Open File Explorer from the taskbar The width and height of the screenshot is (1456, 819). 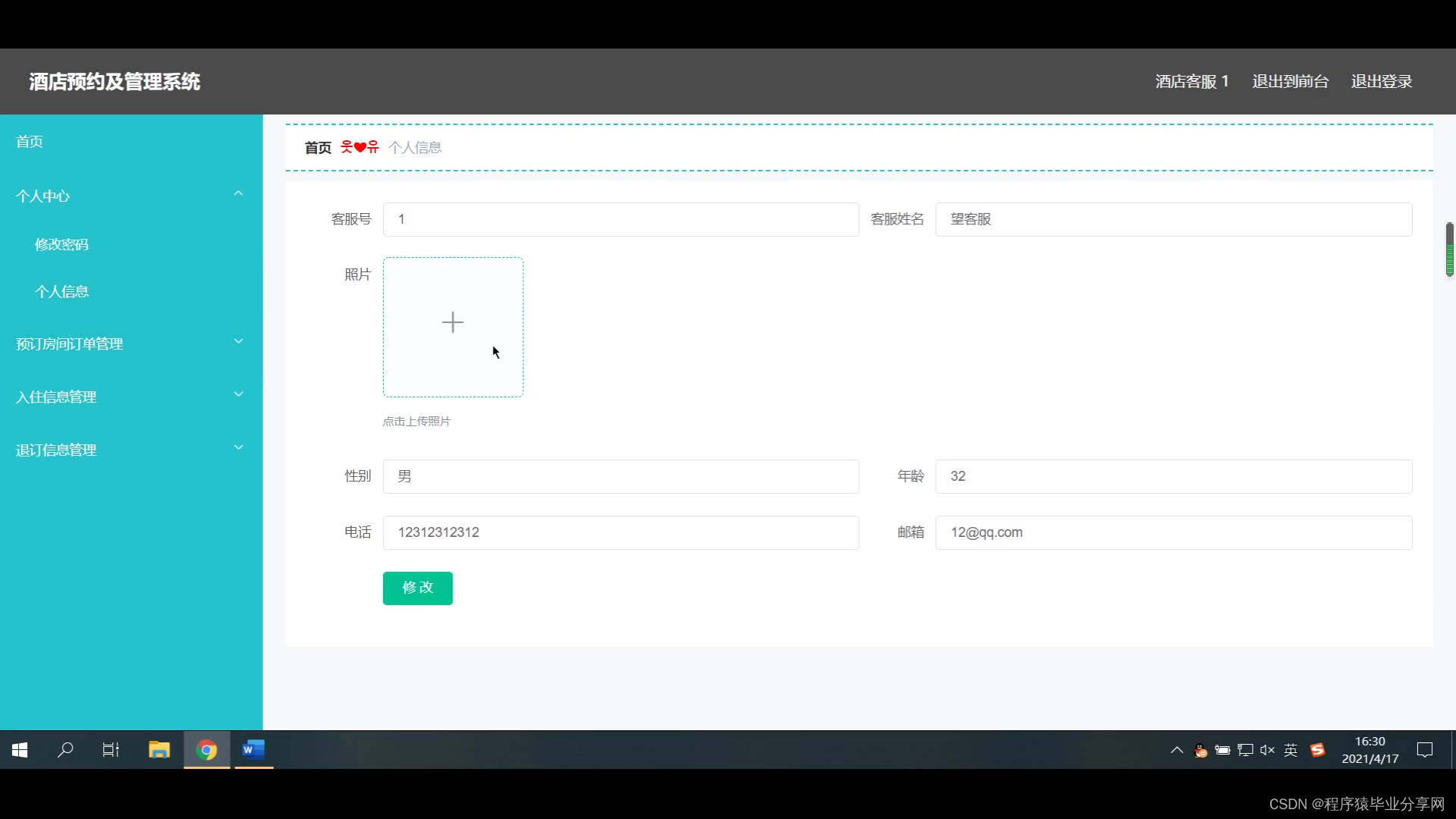pos(159,750)
